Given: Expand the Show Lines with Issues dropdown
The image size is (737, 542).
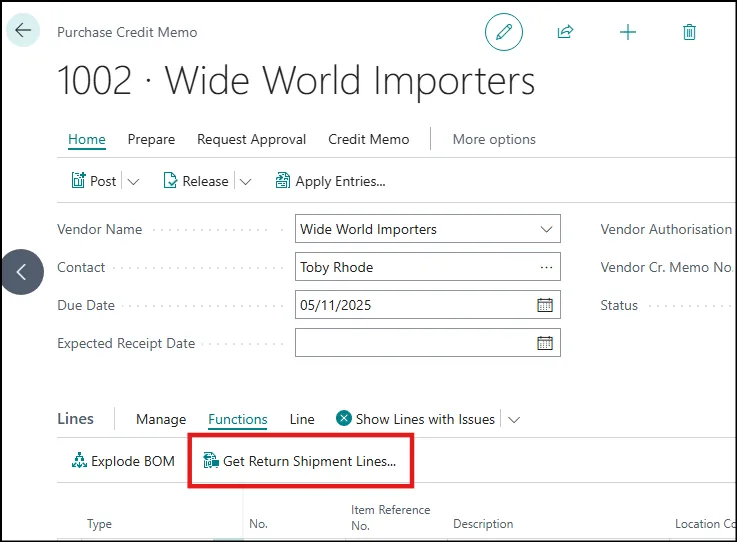Looking at the screenshot, I should [x=514, y=420].
